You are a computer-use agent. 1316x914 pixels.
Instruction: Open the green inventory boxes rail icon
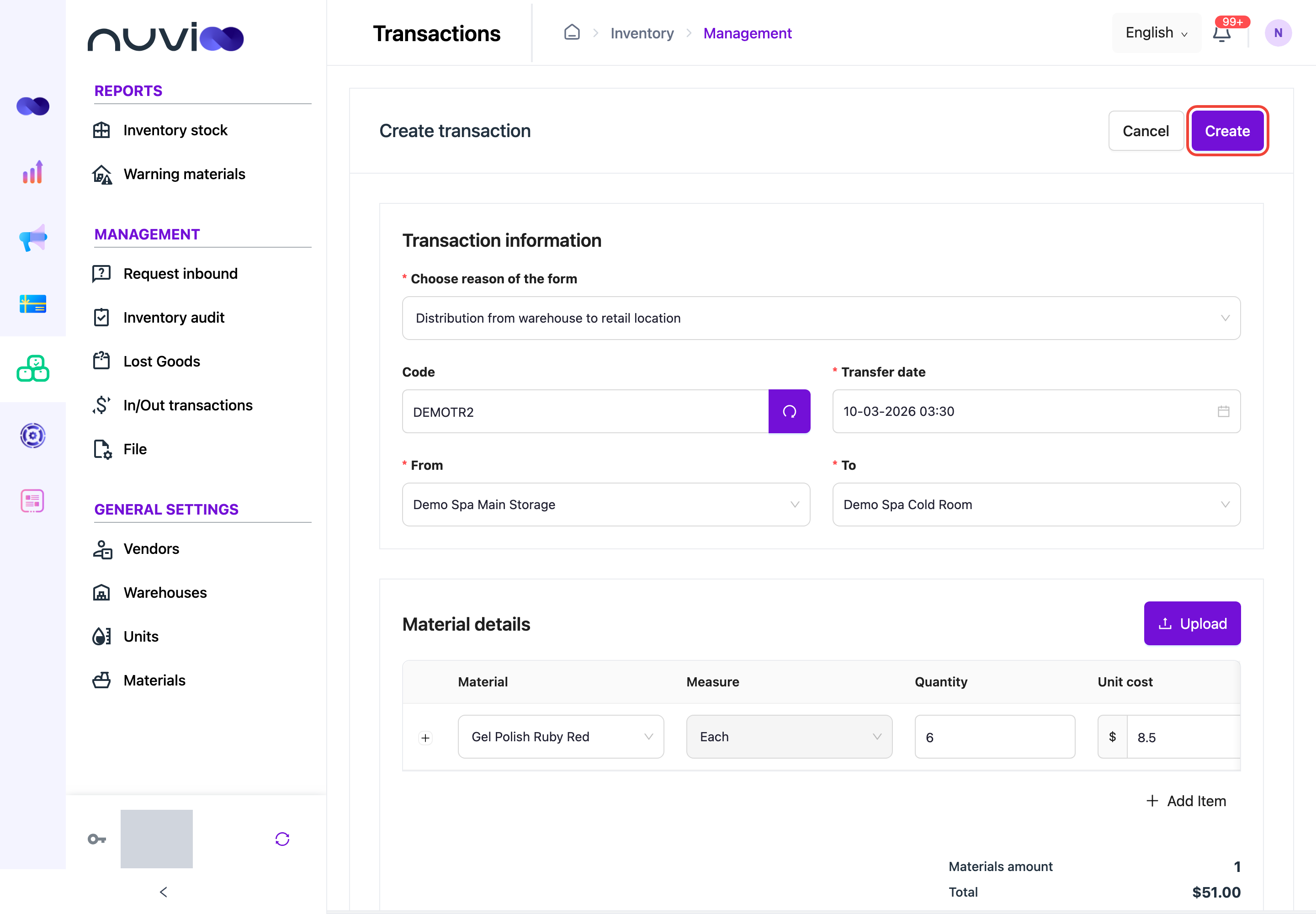coord(32,368)
